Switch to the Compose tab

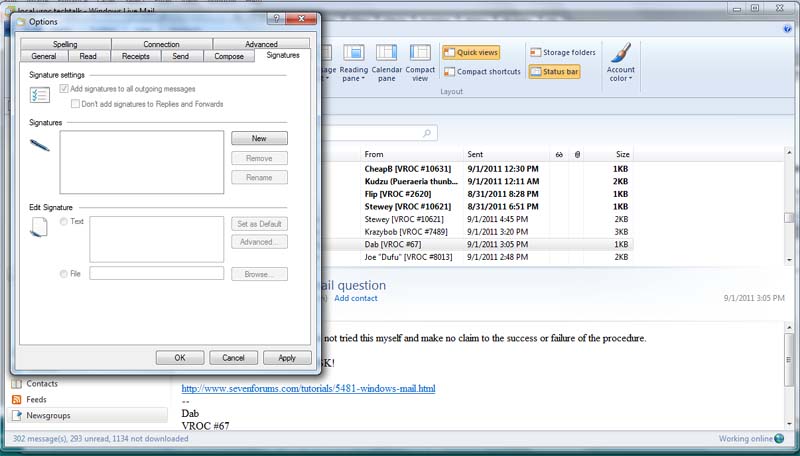[x=229, y=56]
